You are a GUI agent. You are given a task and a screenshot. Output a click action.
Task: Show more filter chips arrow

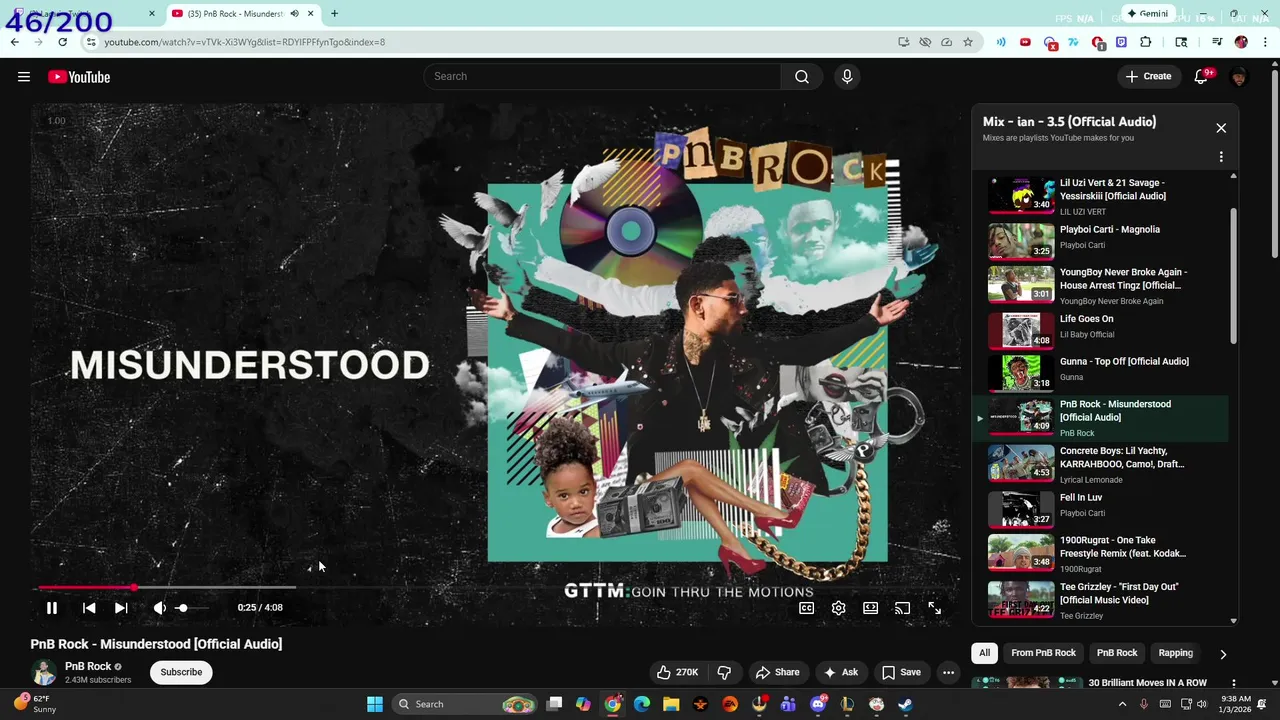click(x=1223, y=654)
